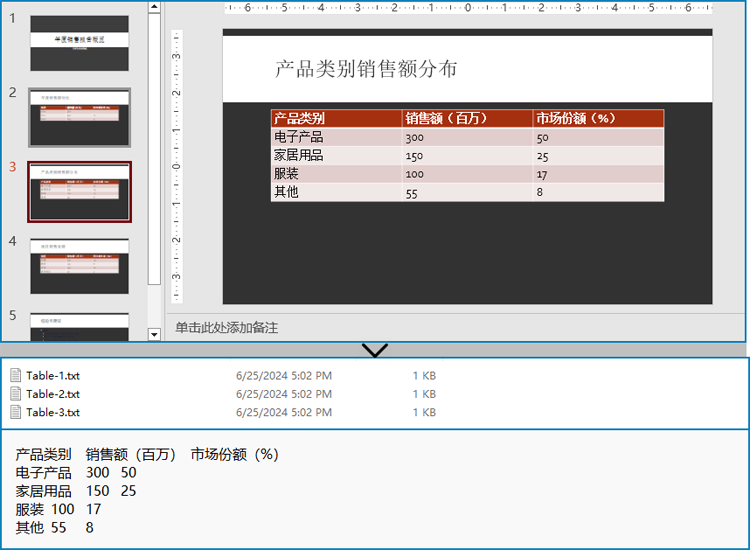The width and height of the screenshot is (750, 550).
Task: Click the 市场份额（%） table header cell
Action: click(x=598, y=119)
